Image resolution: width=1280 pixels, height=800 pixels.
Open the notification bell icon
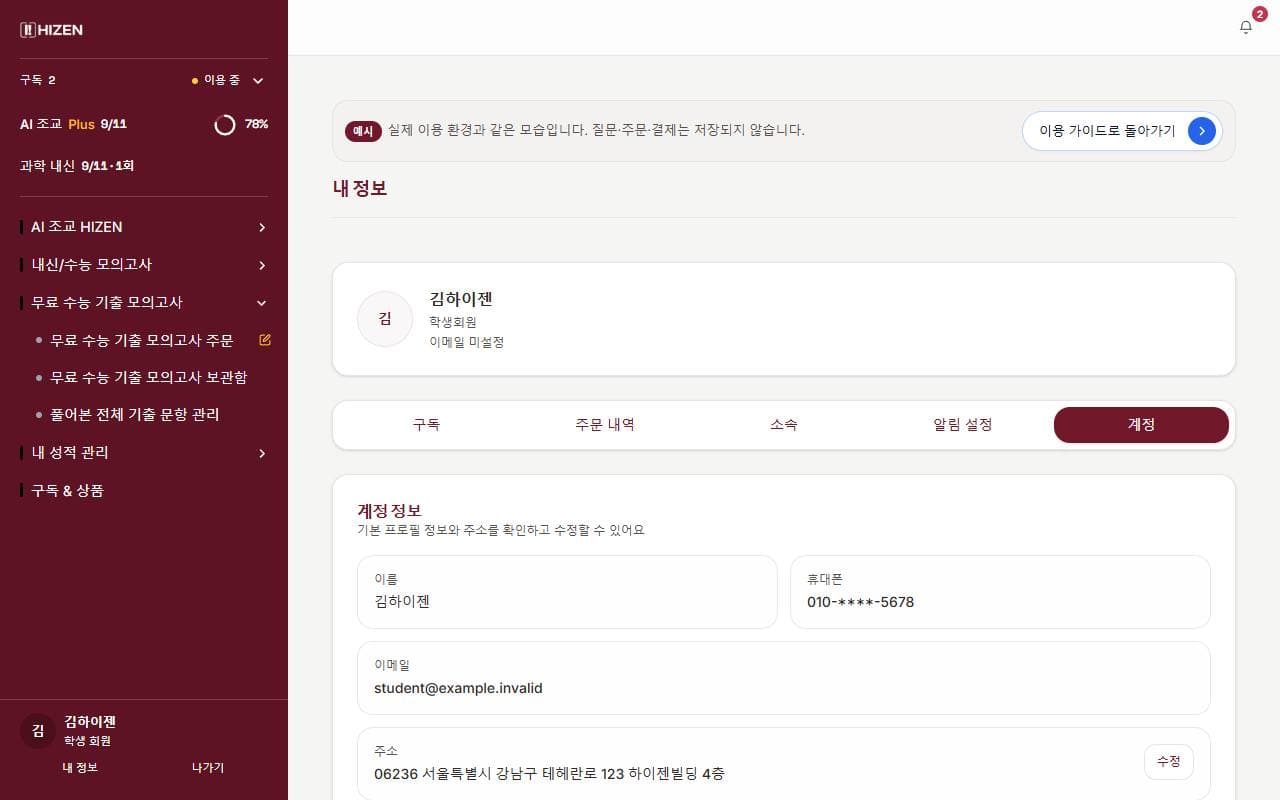tap(1245, 27)
